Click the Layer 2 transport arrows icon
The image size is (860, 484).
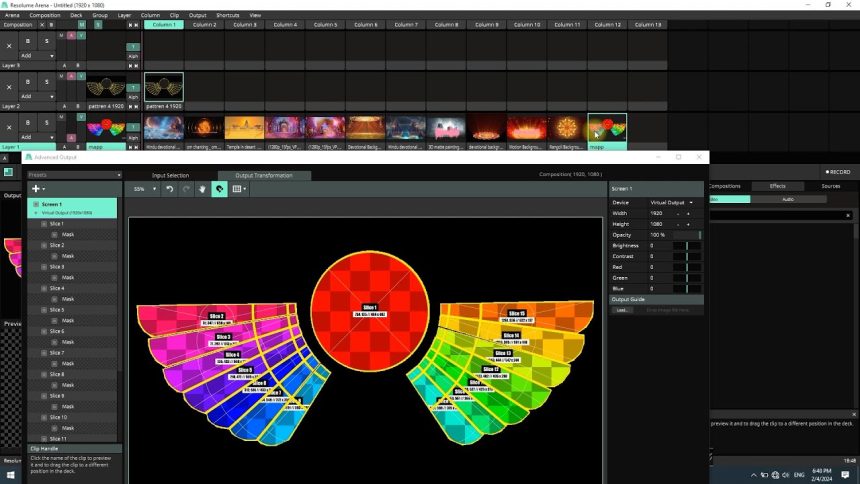pyautogui.click(x=133, y=106)
